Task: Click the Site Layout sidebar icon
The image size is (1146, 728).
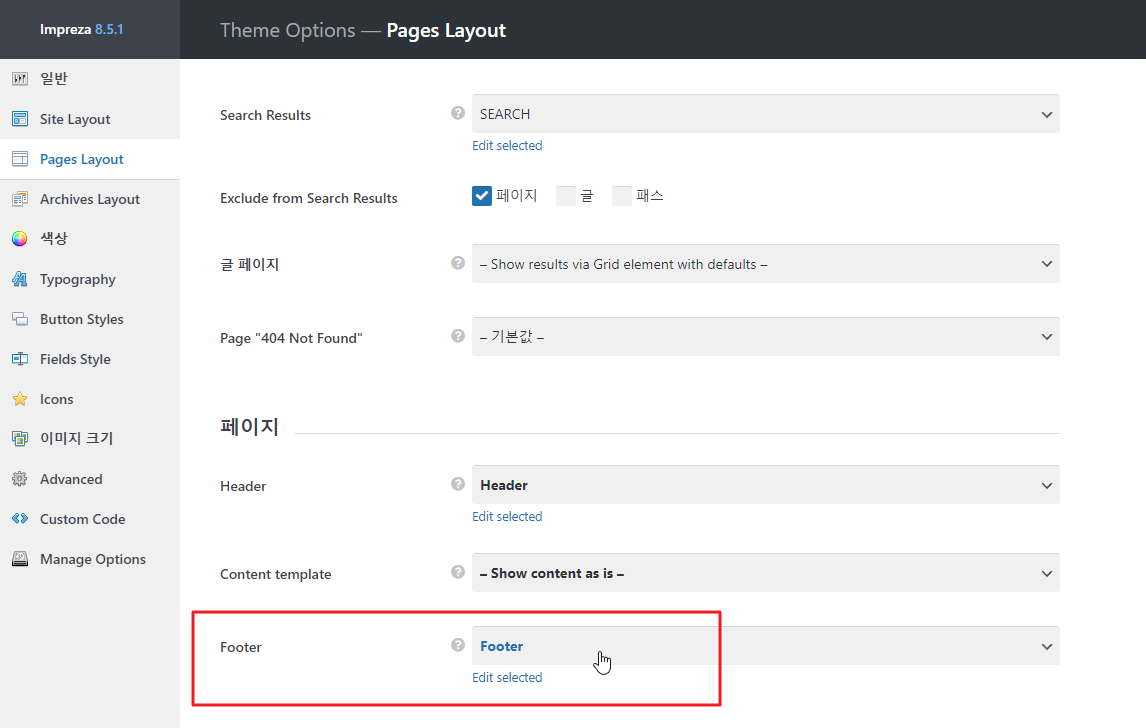Action: click(20, 118)
